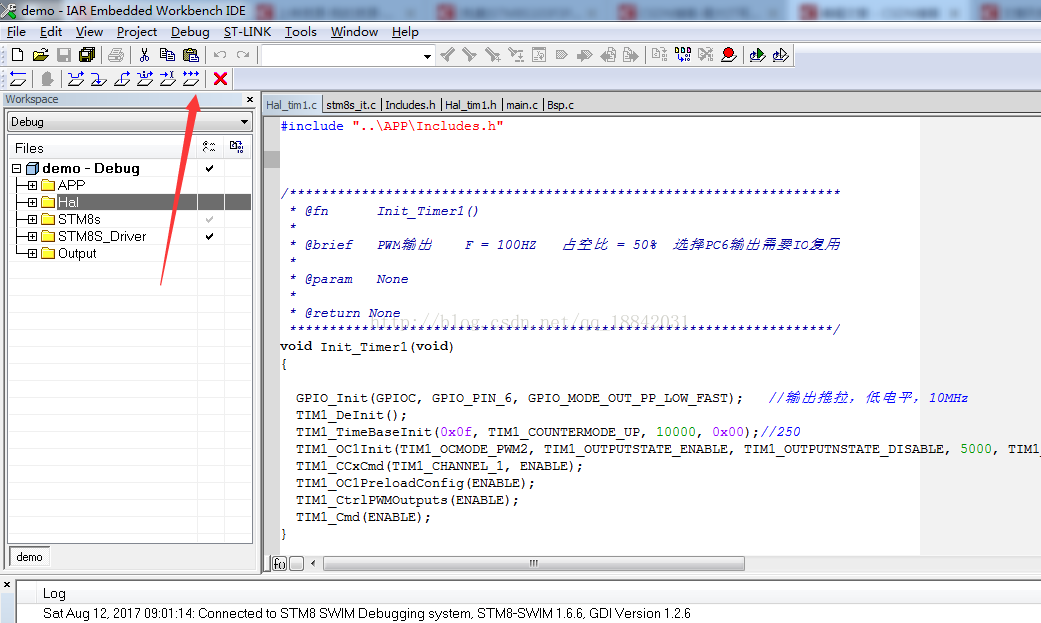Switch to the main.c tab
The image size is (1041, 623).
point(522,105)
